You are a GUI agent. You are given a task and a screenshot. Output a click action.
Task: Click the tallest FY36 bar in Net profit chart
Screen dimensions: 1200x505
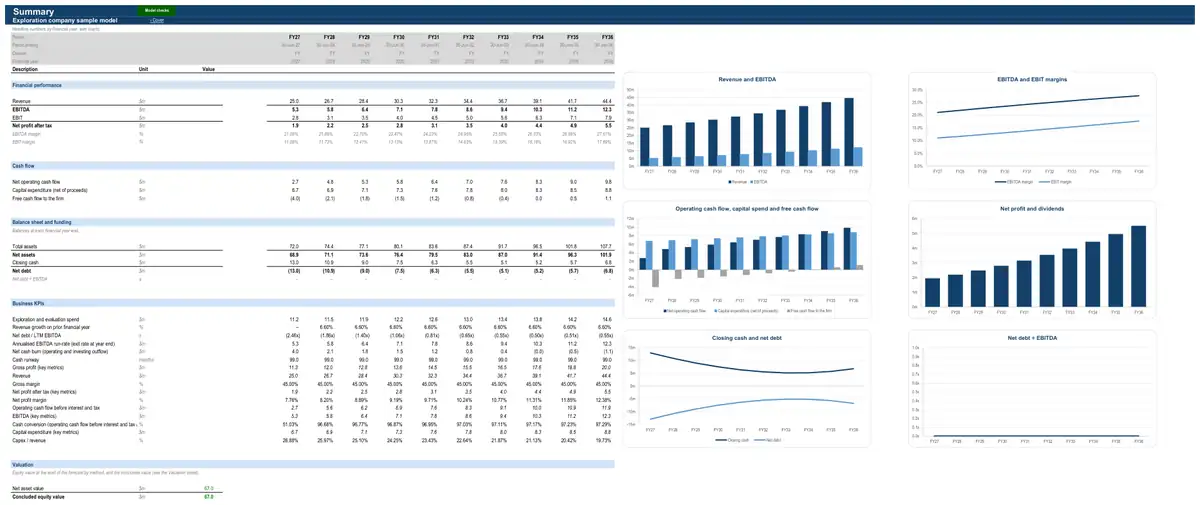[1138, 266]
